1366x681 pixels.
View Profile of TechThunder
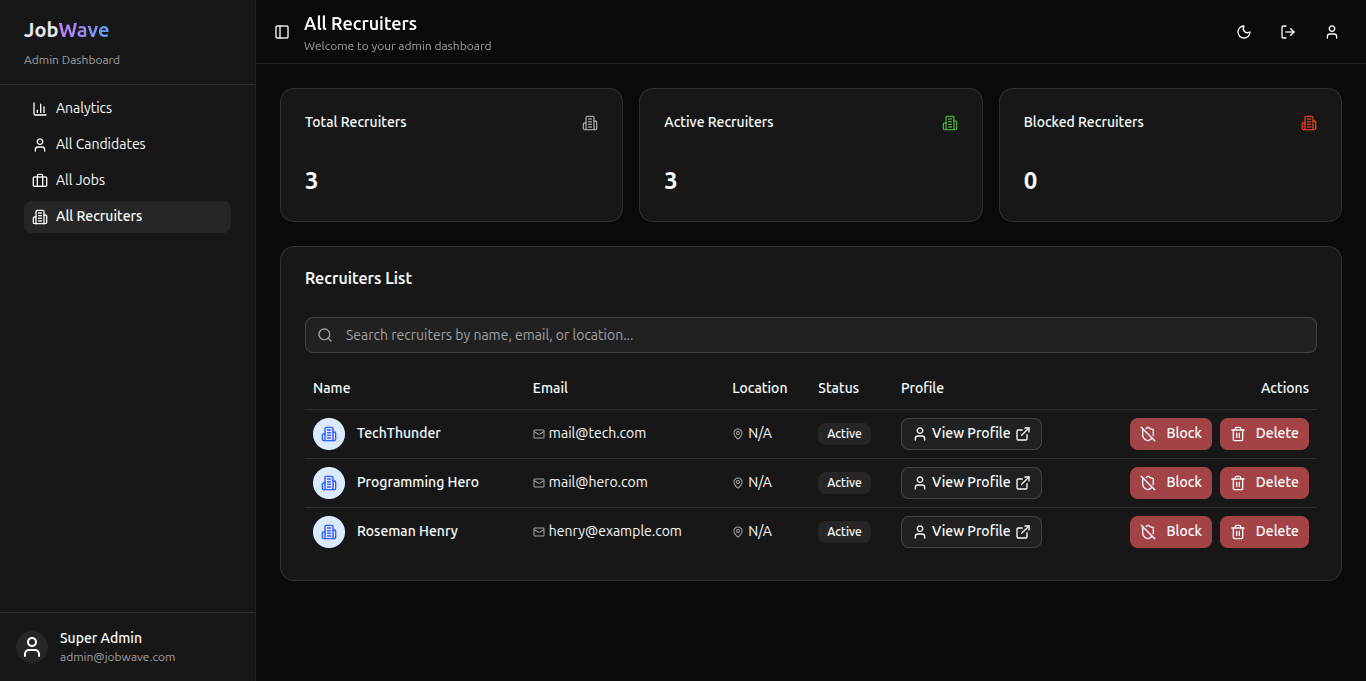(971, 434)
